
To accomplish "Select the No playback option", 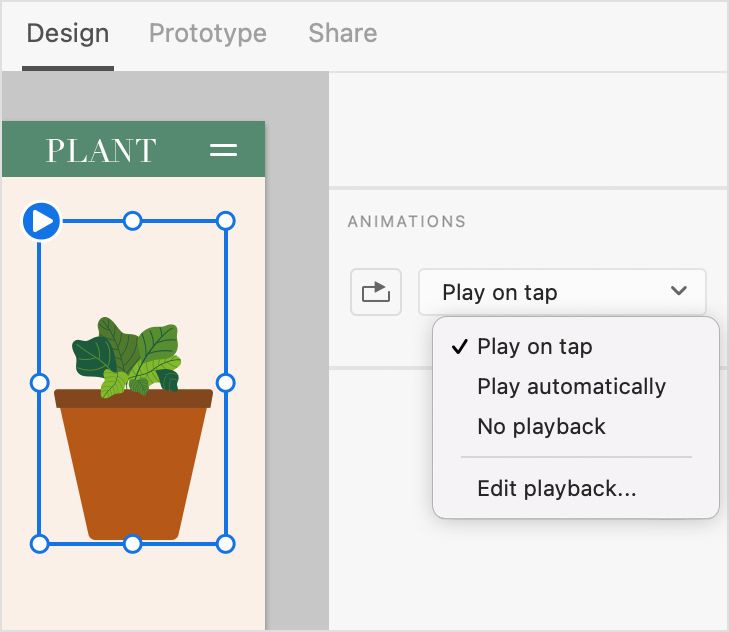I will [541, 427].
